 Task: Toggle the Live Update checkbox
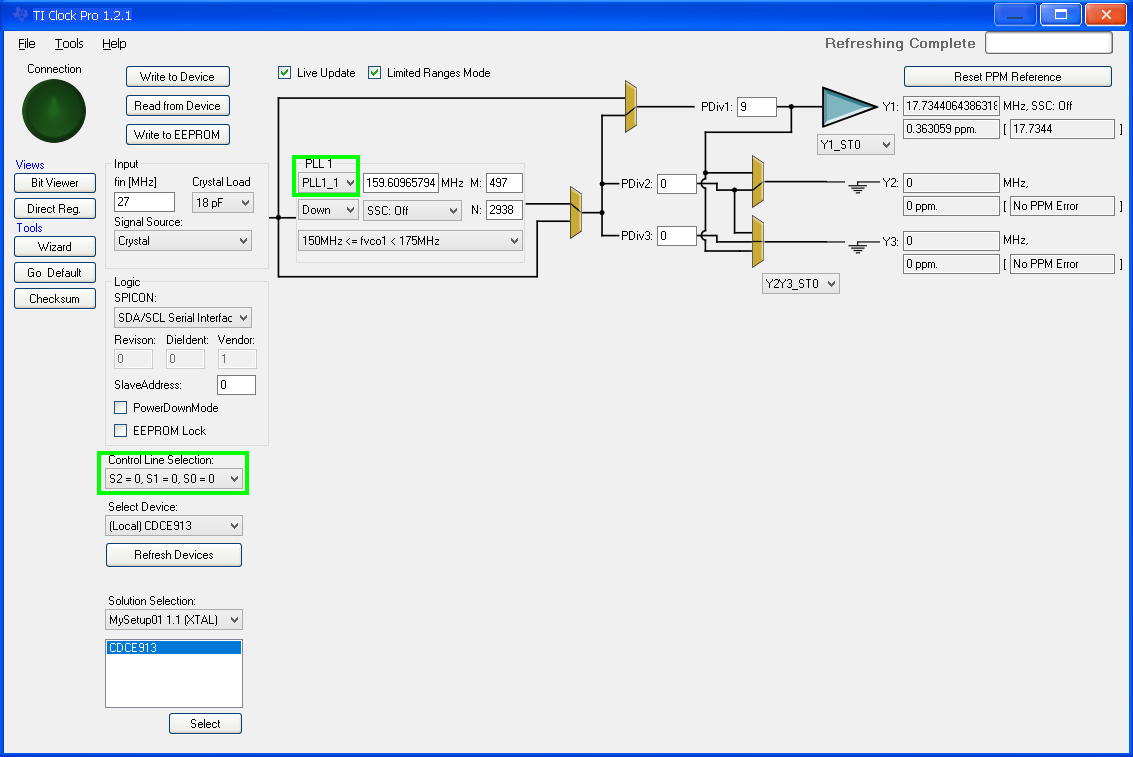point(285,73)
